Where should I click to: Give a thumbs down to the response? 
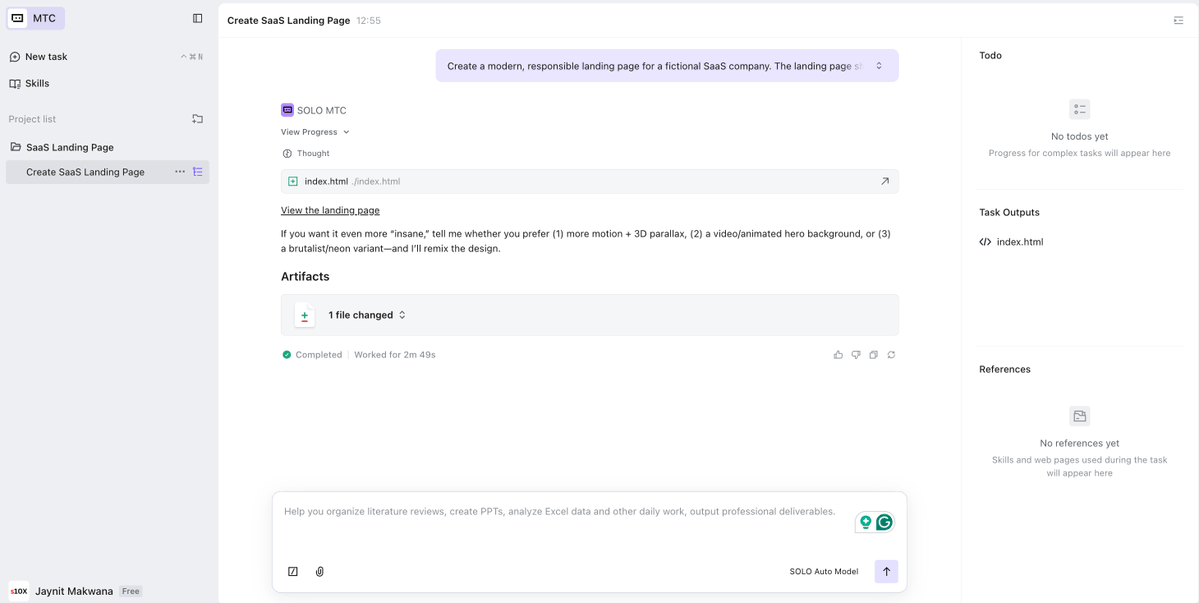(x=856, y=355)
